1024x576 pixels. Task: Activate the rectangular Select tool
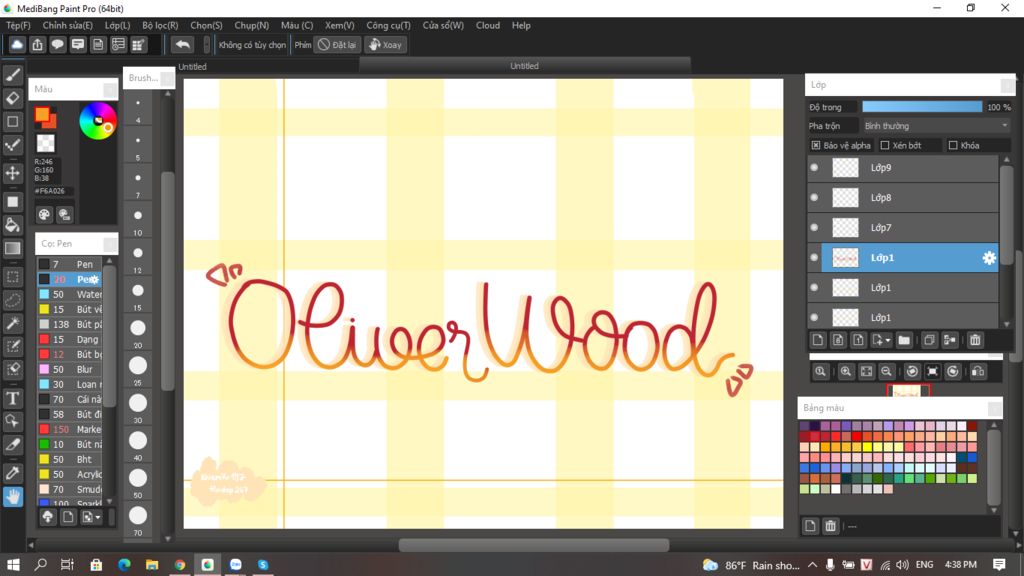coord(12,277)
